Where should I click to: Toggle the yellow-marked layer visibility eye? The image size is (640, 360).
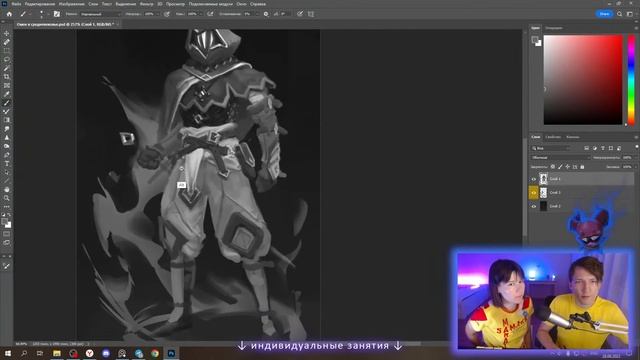pos(533,193)
